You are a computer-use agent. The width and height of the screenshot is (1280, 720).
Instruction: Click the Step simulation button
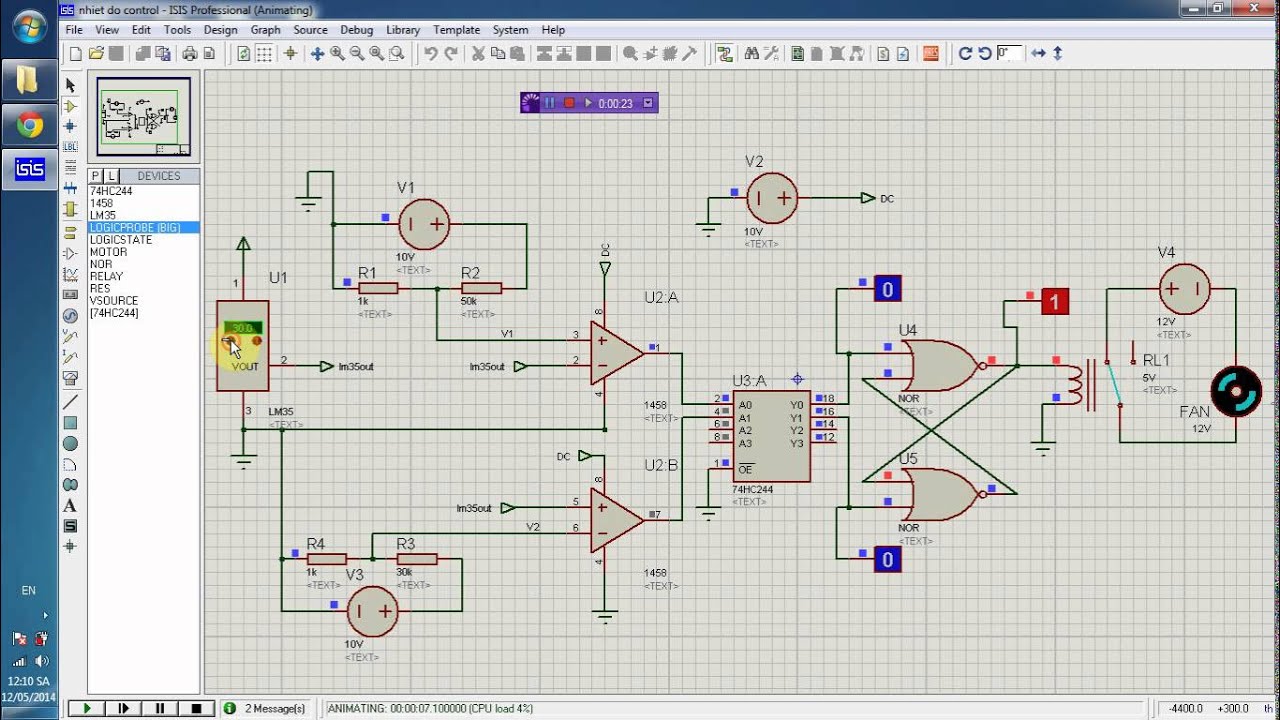(124, 709)
